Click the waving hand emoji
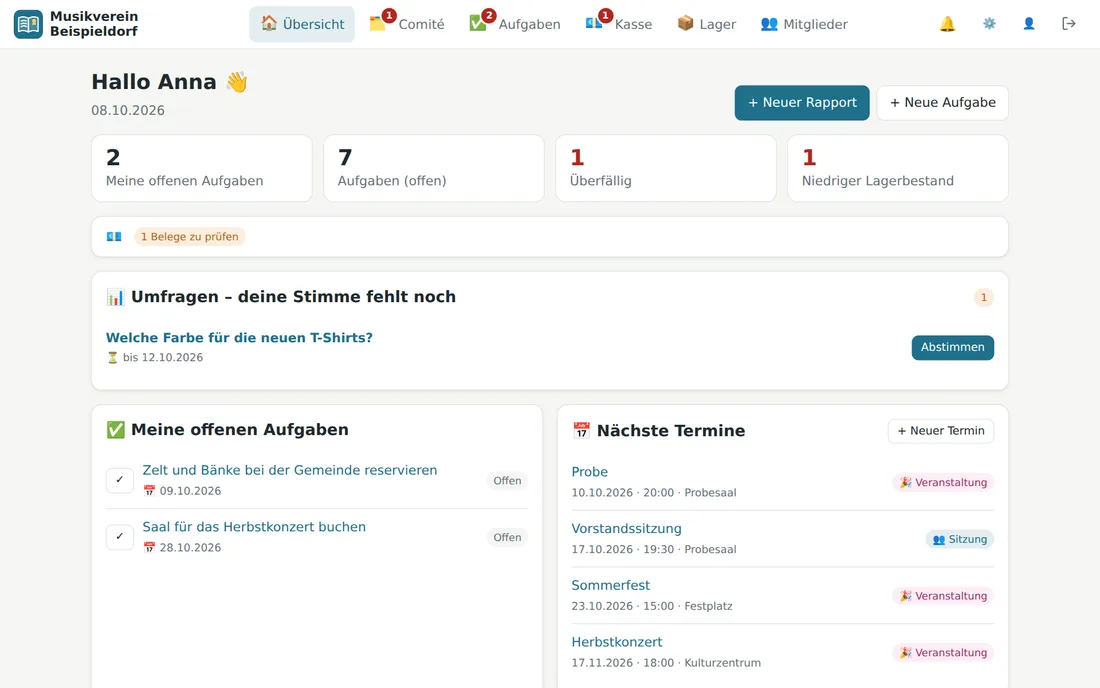The image size is (1100, 688). point(236,82)
